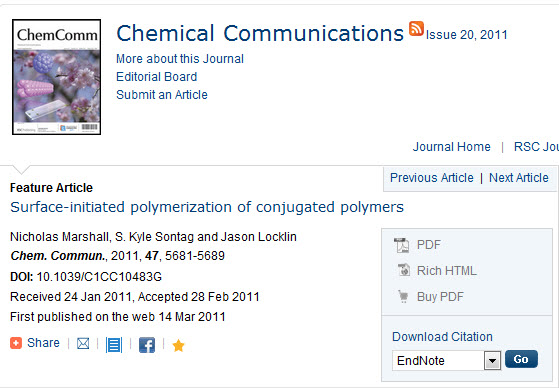Click the Chemical Communications journal title
The image size is (559, 388).
click(x=260, y=33)
